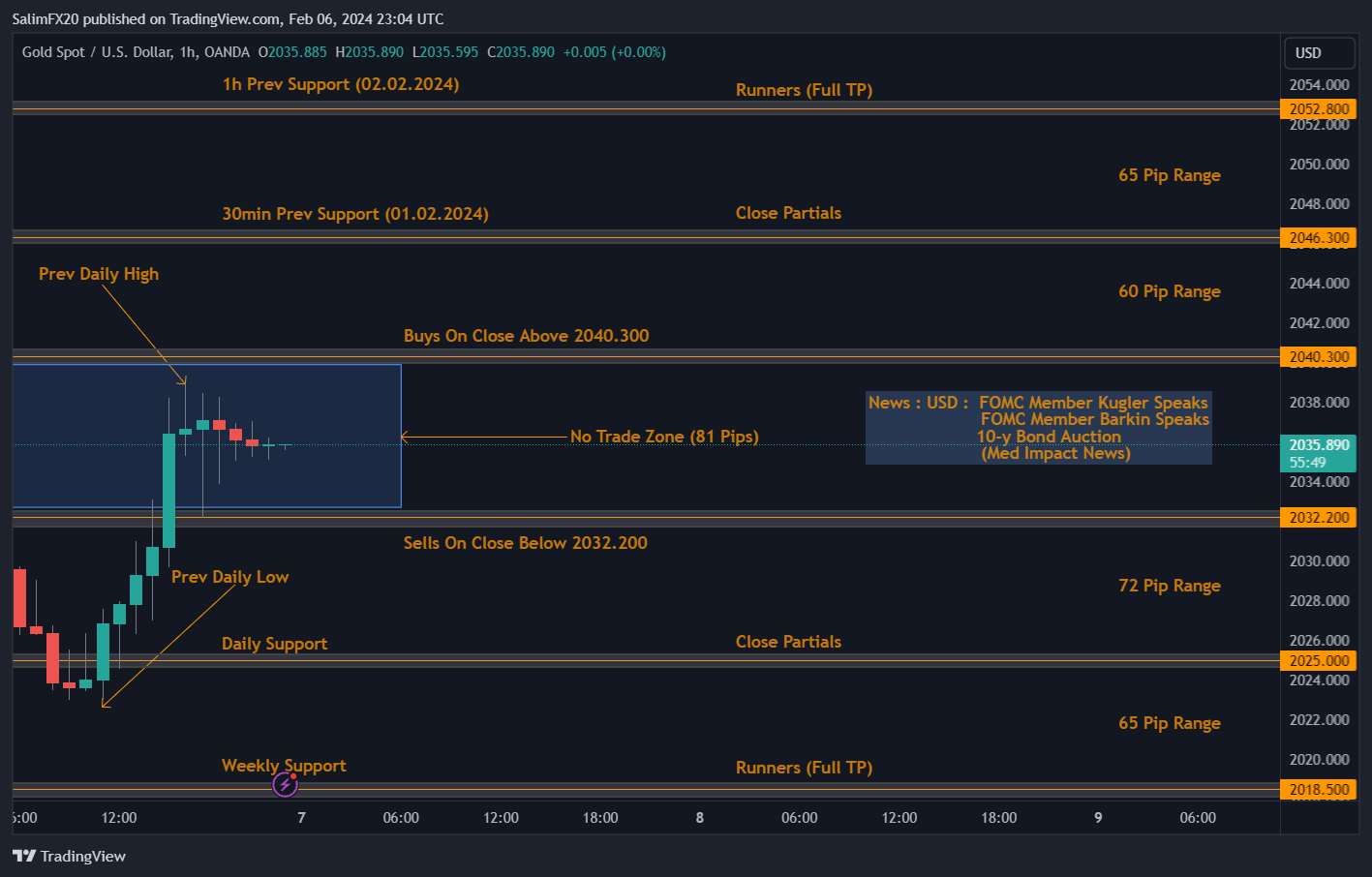Click the Gold Spot / U.S. Dollar symbol title

pyautogui.click(x=97, y=52)
